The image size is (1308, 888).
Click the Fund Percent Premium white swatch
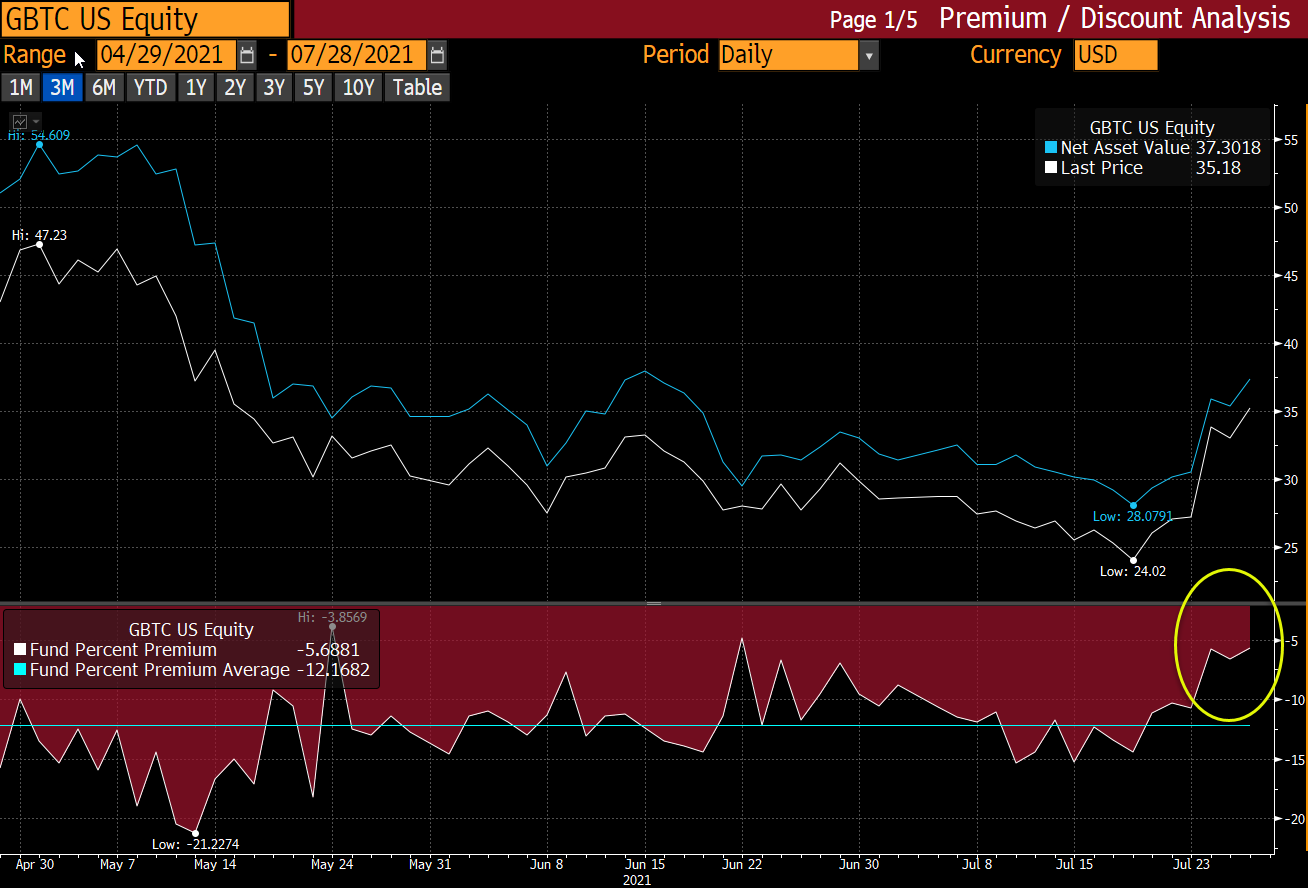point(20,650)
